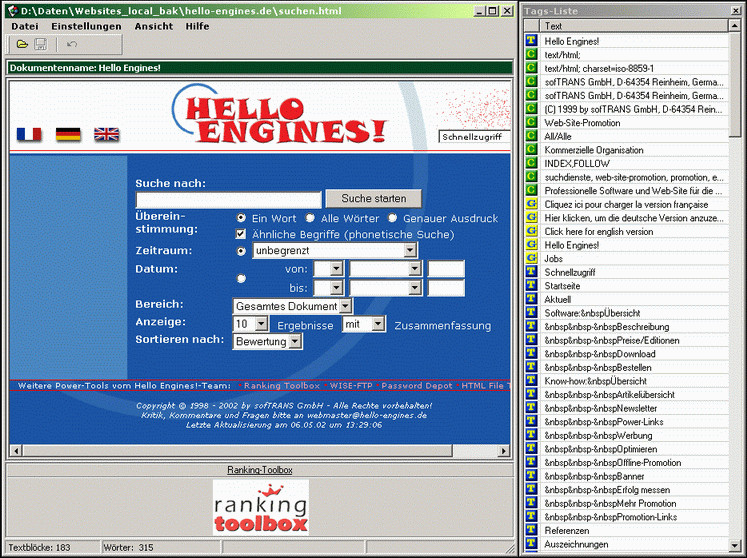Click the horizontal scrollbar right arrow
Viewport: 747px width, 558px height.
pyautogui.click(x=504, y=450)
